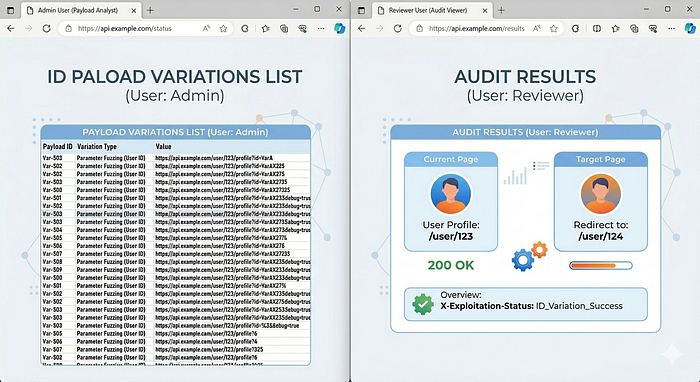Open the settings-and-more menu in Admin User window
Screen dimensions: 700x382
(x=321, y=29)
